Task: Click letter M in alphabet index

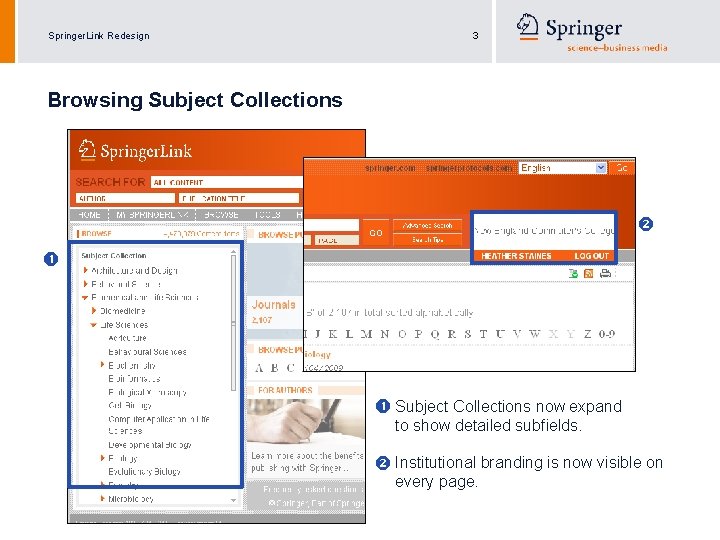Action: (366, 334)
